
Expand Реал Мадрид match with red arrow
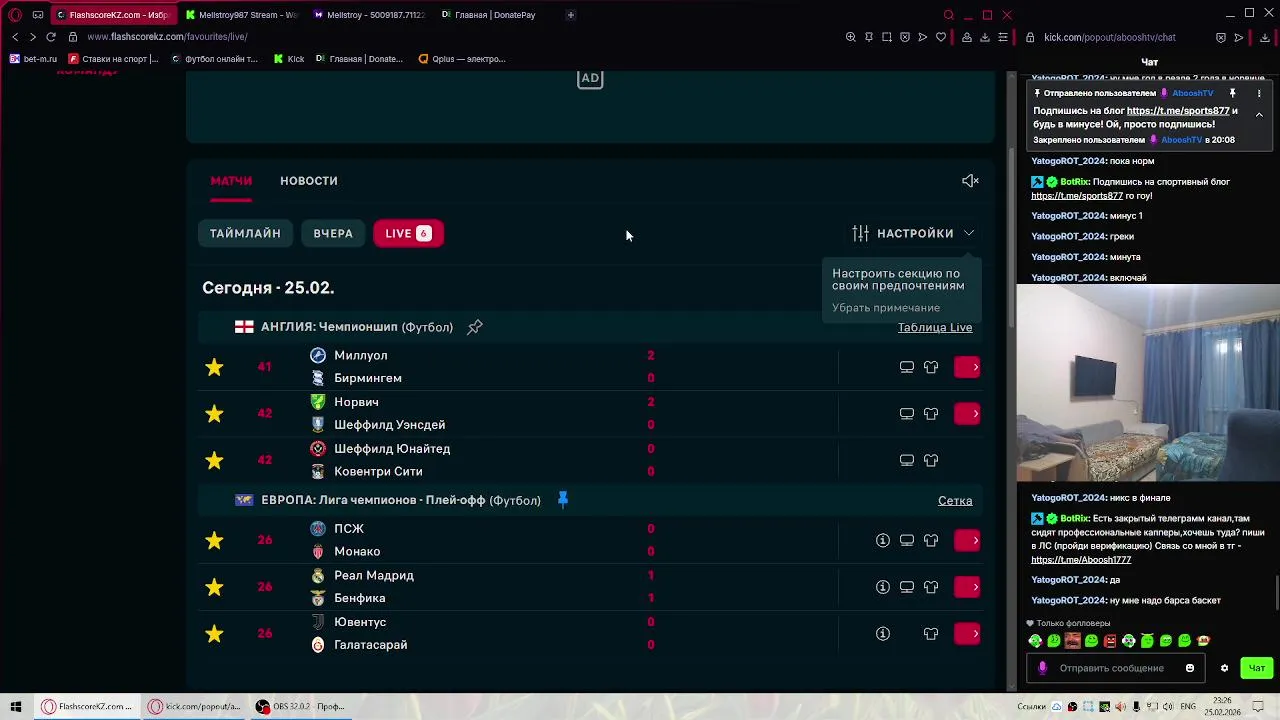[x=967, y=587]
